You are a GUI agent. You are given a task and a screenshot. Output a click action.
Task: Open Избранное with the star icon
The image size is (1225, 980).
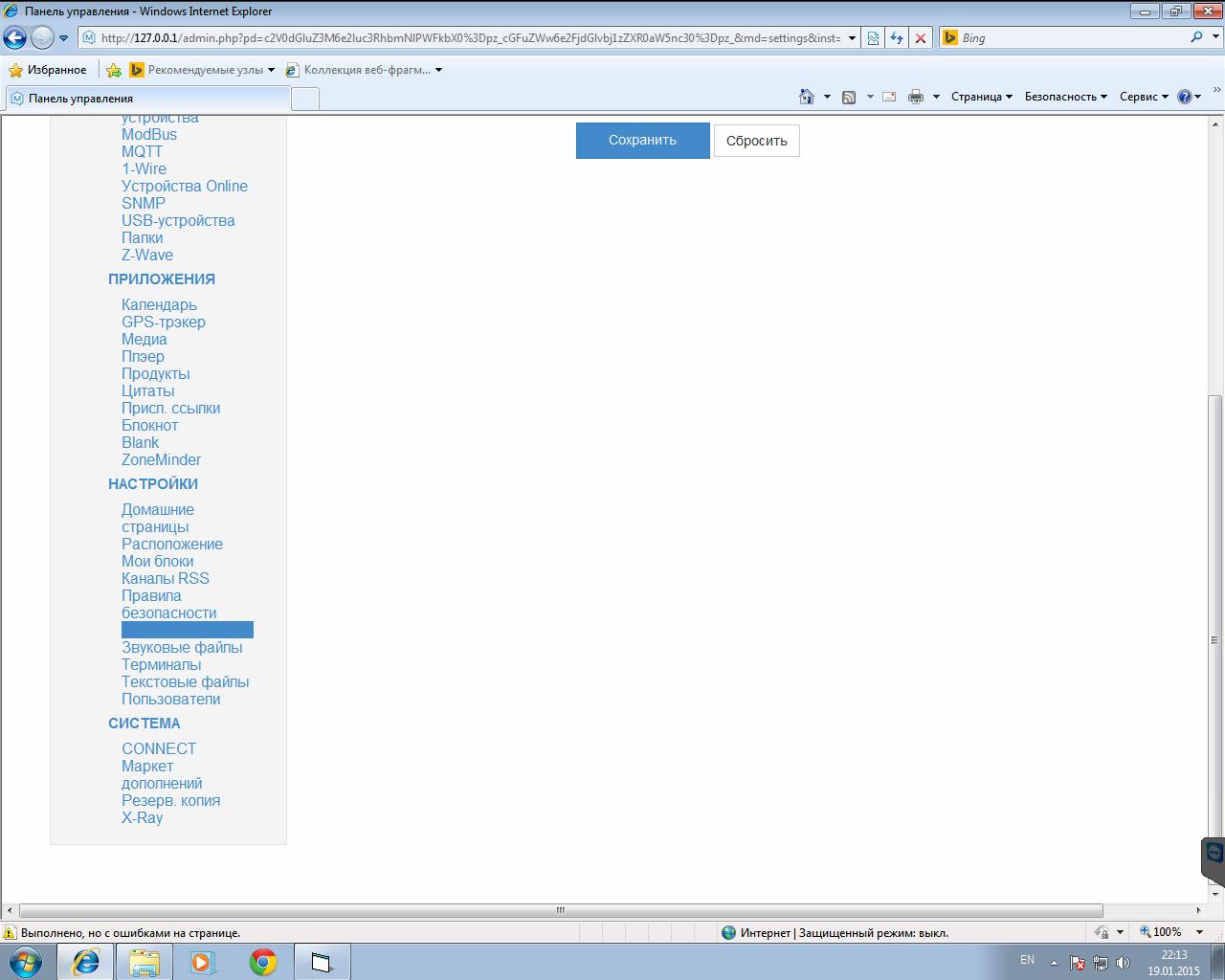tap(13, 69)
